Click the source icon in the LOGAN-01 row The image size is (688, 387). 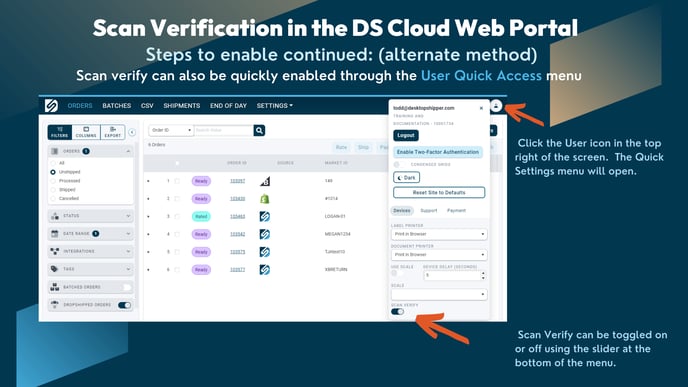point(265,216)
